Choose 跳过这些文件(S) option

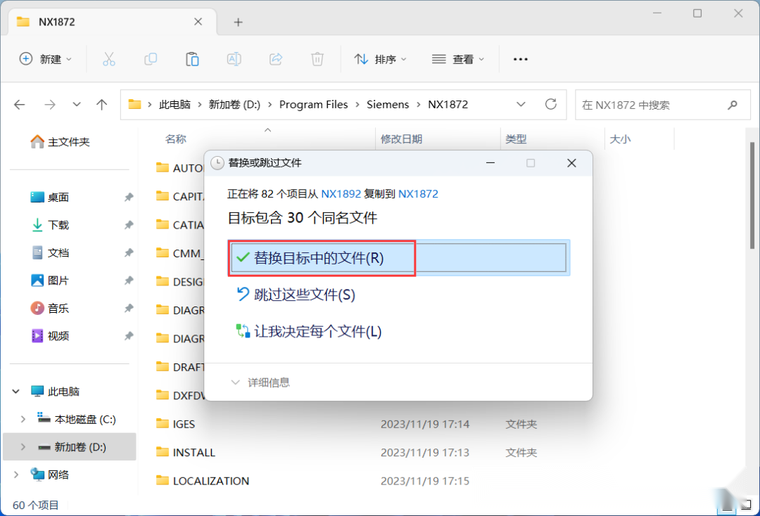(x=304, y=295)
